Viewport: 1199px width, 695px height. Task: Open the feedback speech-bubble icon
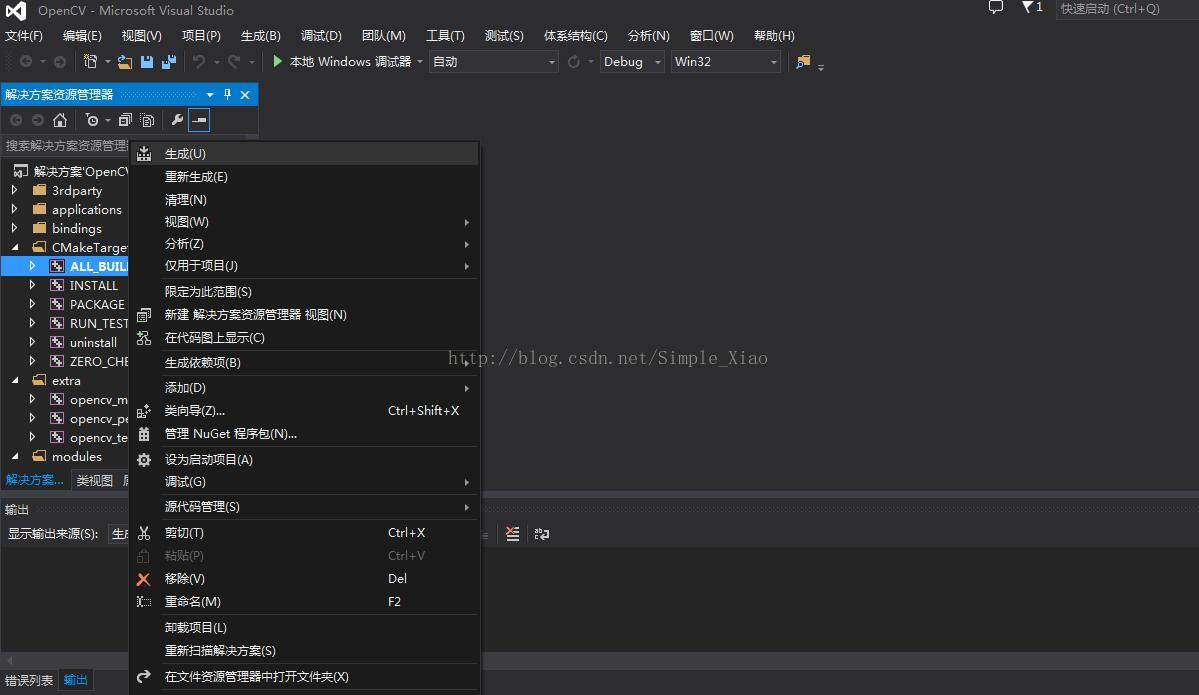pyautogui.click(x=996, y=8)
